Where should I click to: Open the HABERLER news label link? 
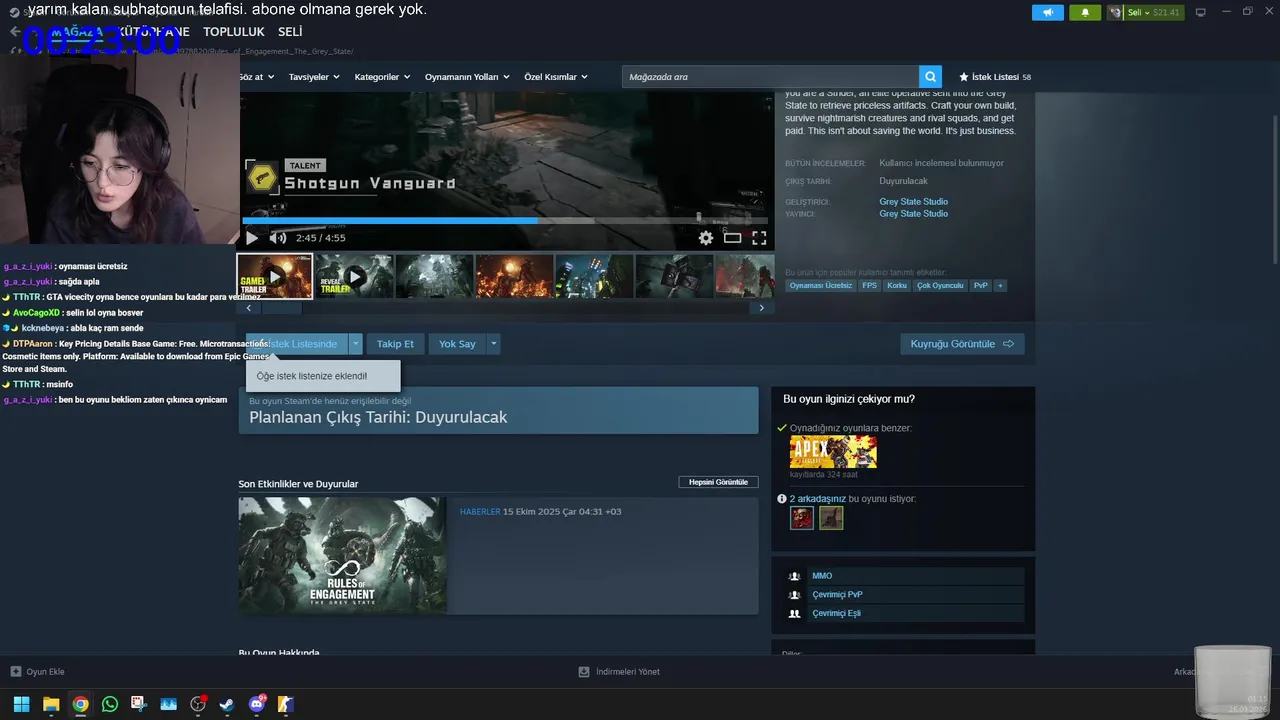pos(480,512)
